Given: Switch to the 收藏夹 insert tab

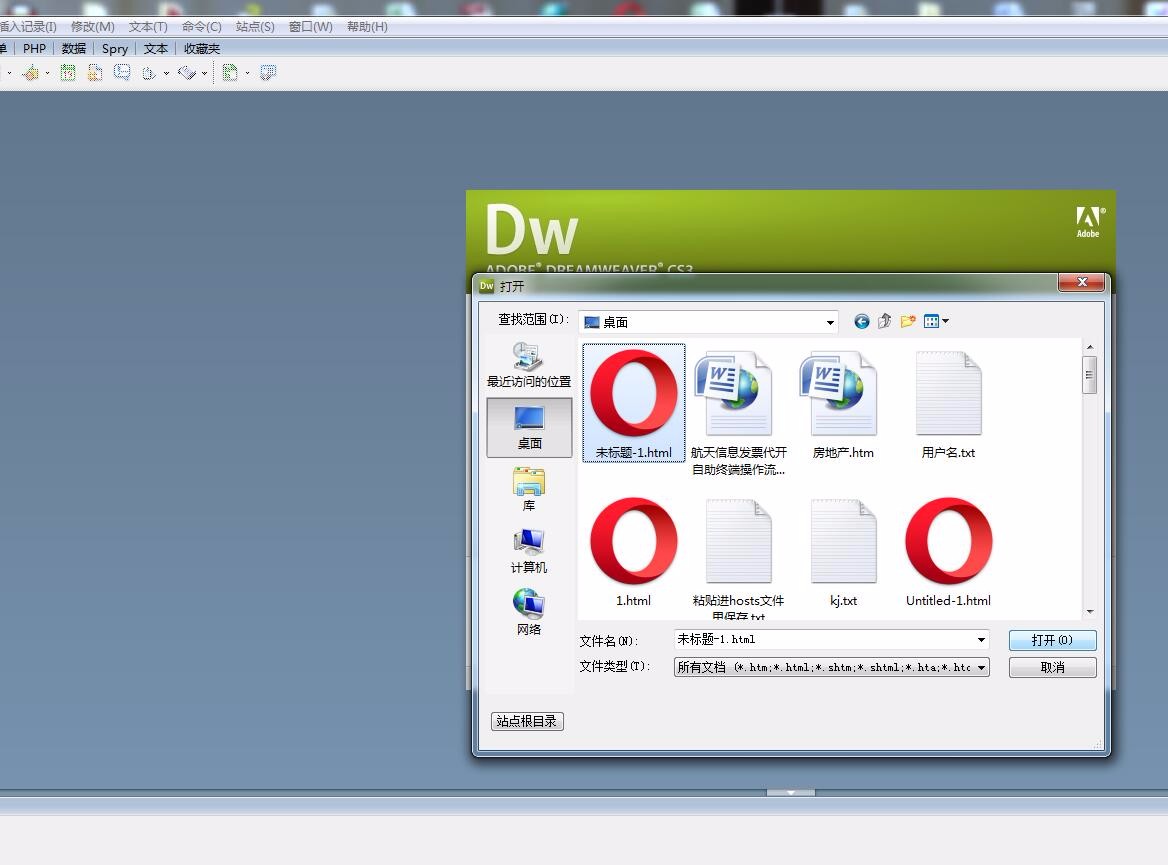Looking at the screenshot, I should 202,48.
